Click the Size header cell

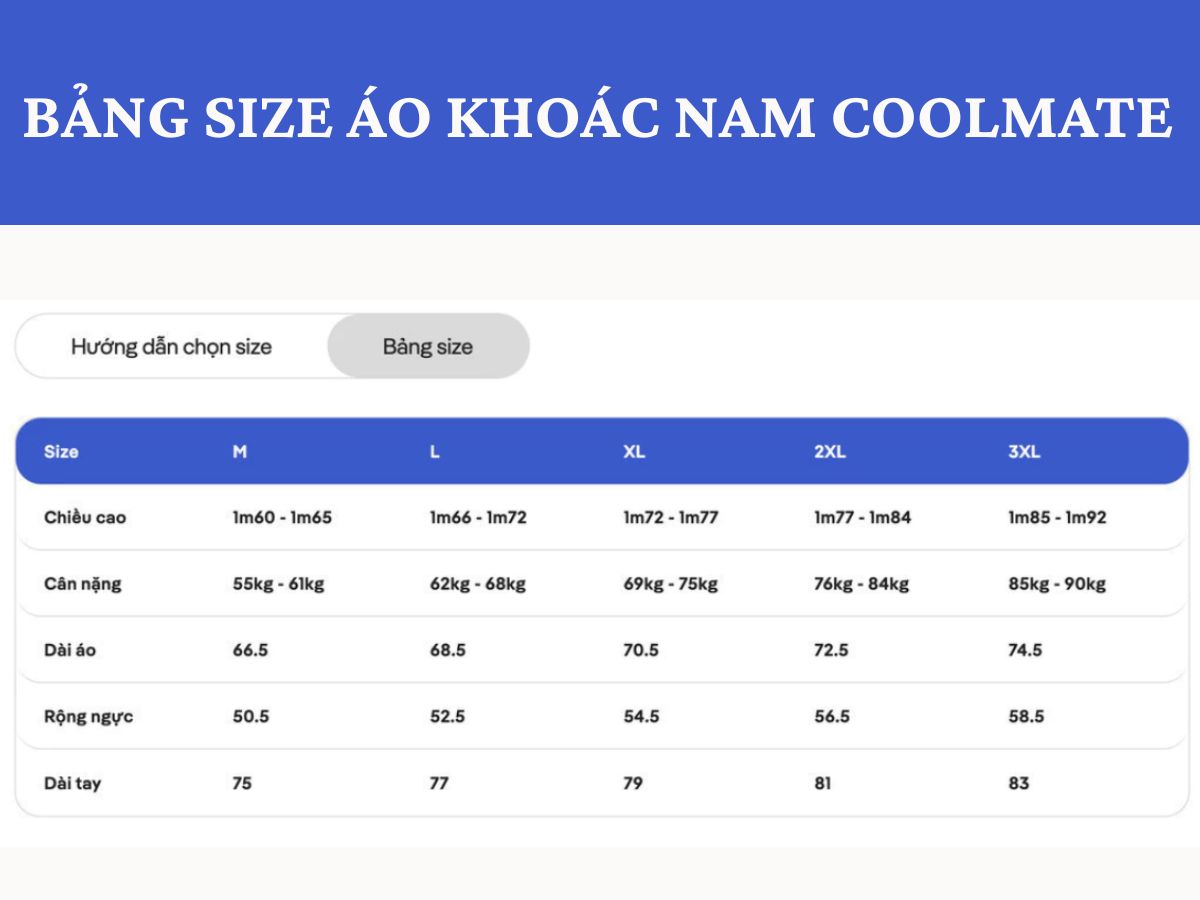coord(60,451)
